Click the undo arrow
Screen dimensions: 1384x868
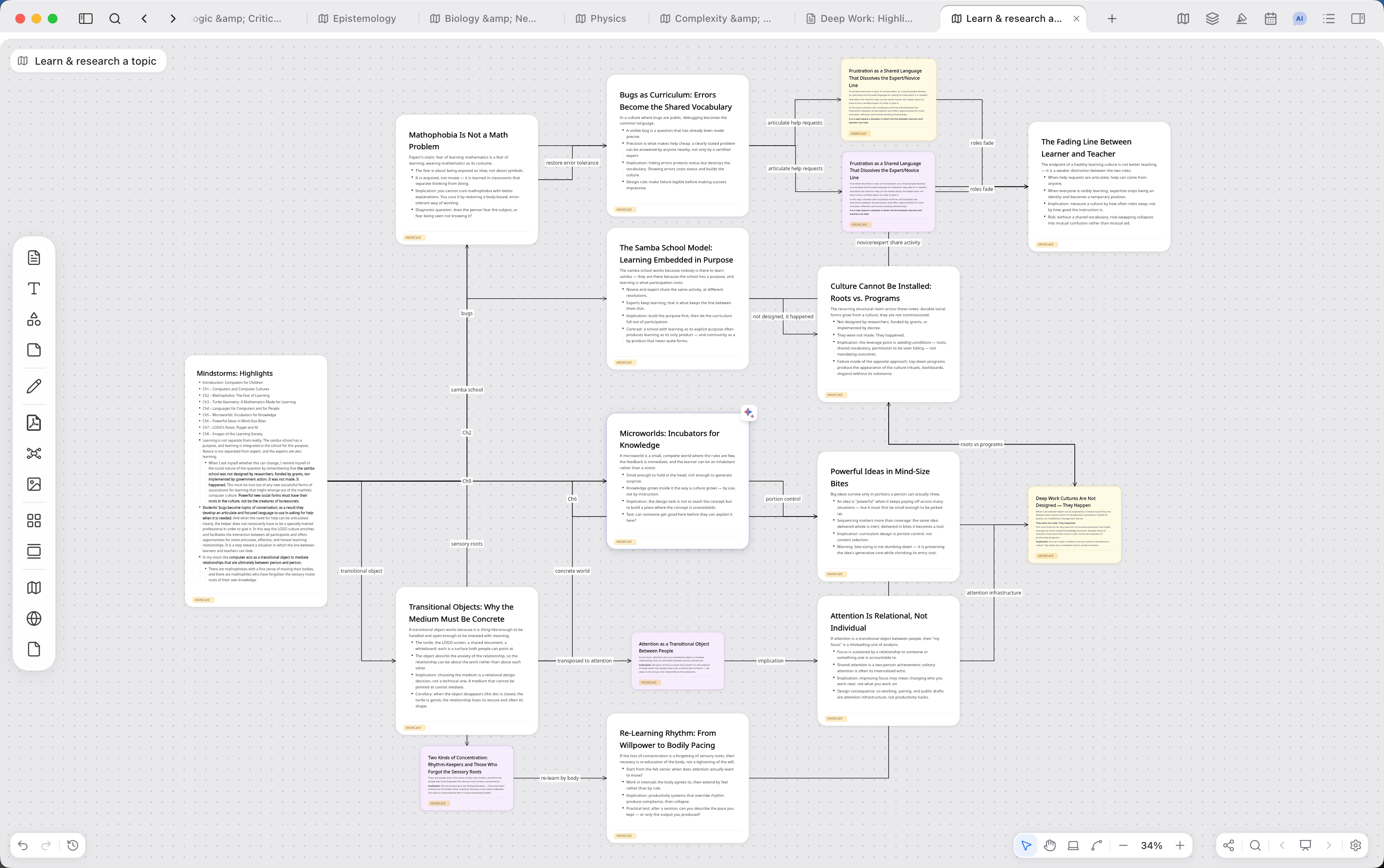point(23,845)
